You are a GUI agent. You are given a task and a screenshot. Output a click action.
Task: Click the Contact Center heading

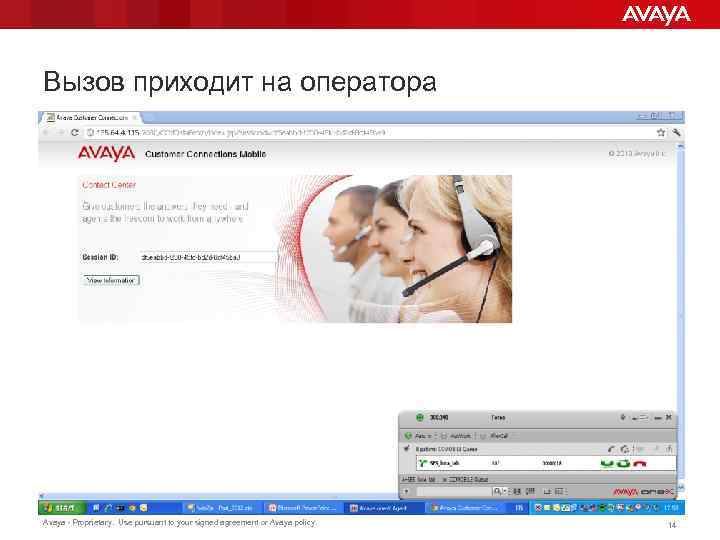[x=109, y=185]
